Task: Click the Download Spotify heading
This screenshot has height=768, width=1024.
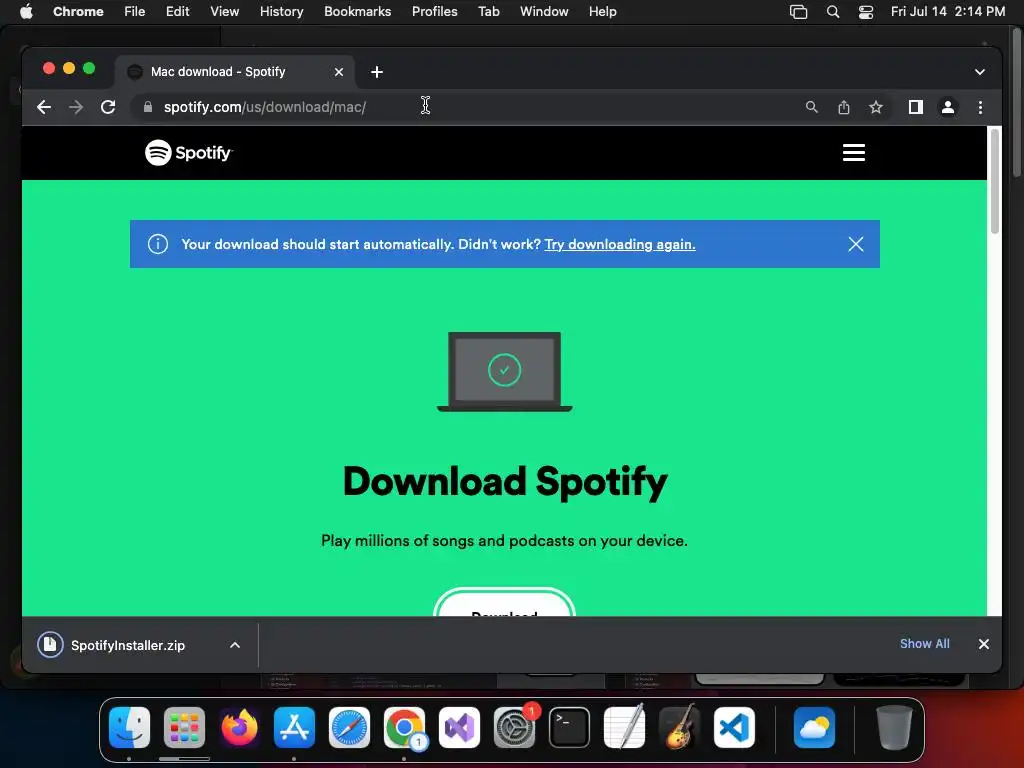Action: click(x=505, y=482)
